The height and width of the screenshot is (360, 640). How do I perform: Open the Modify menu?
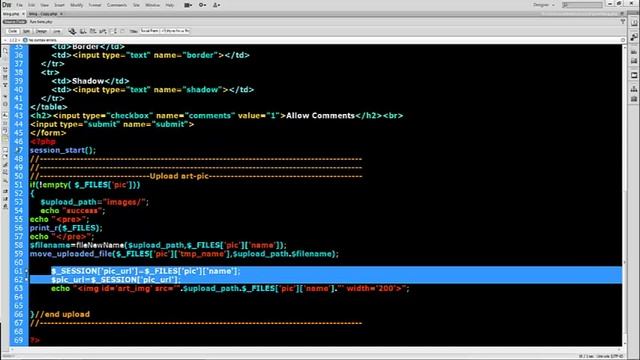click(76, 5)
